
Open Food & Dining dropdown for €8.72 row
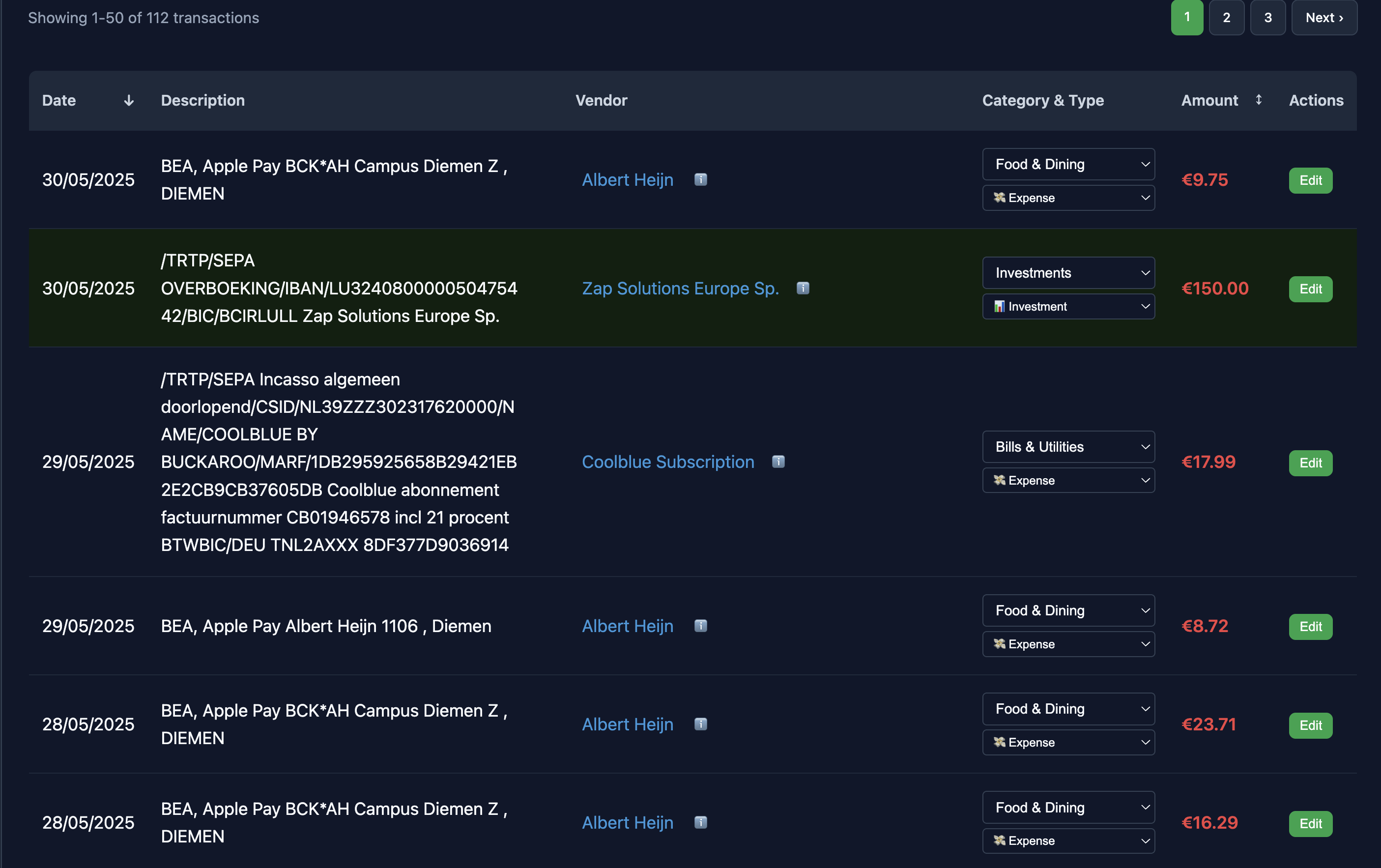[x=1068, y=610]
